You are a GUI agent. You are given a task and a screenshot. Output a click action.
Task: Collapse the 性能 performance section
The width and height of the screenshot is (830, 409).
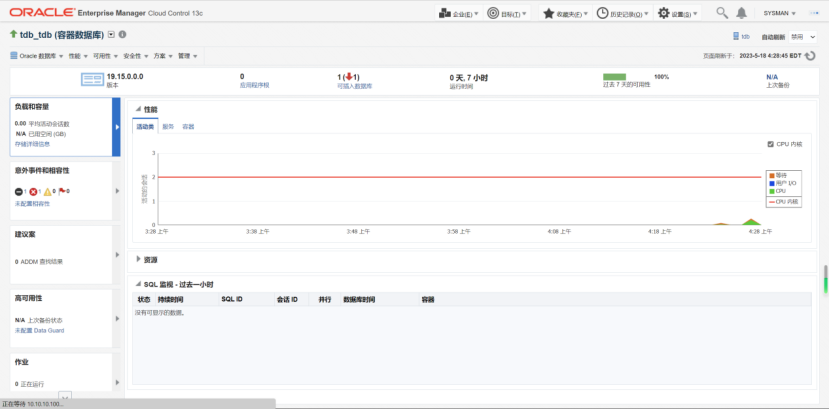tap(139, 109)
